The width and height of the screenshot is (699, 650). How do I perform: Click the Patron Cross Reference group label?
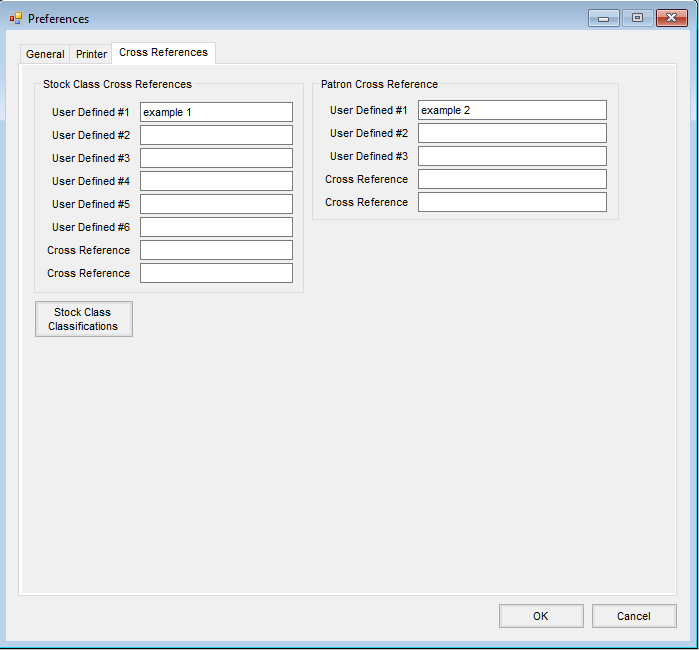point(379,84)
